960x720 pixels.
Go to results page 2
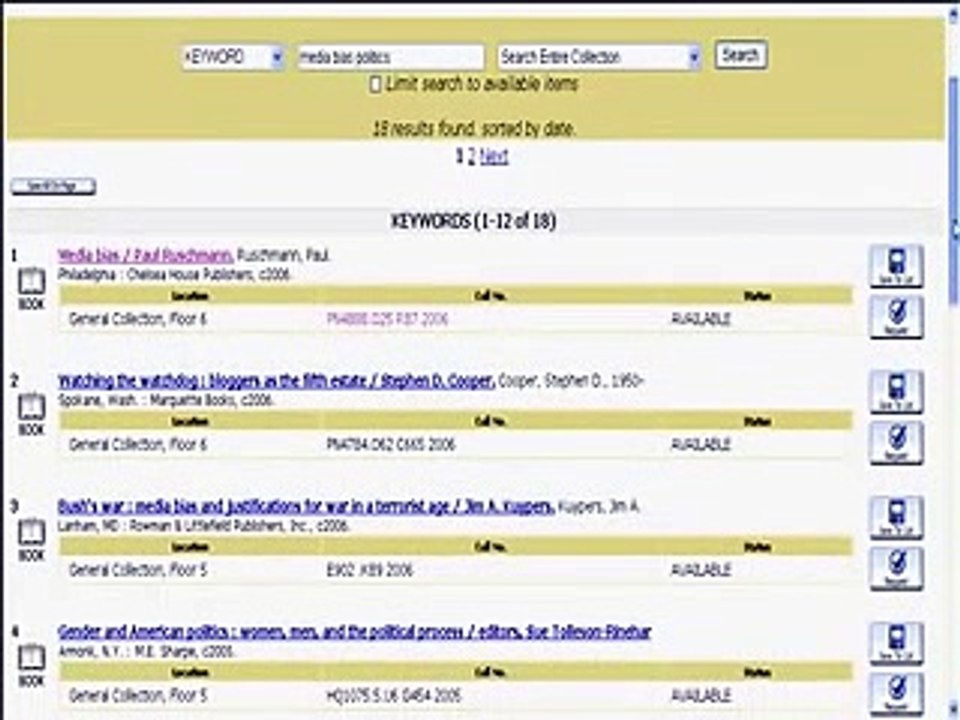click(471, 156)
